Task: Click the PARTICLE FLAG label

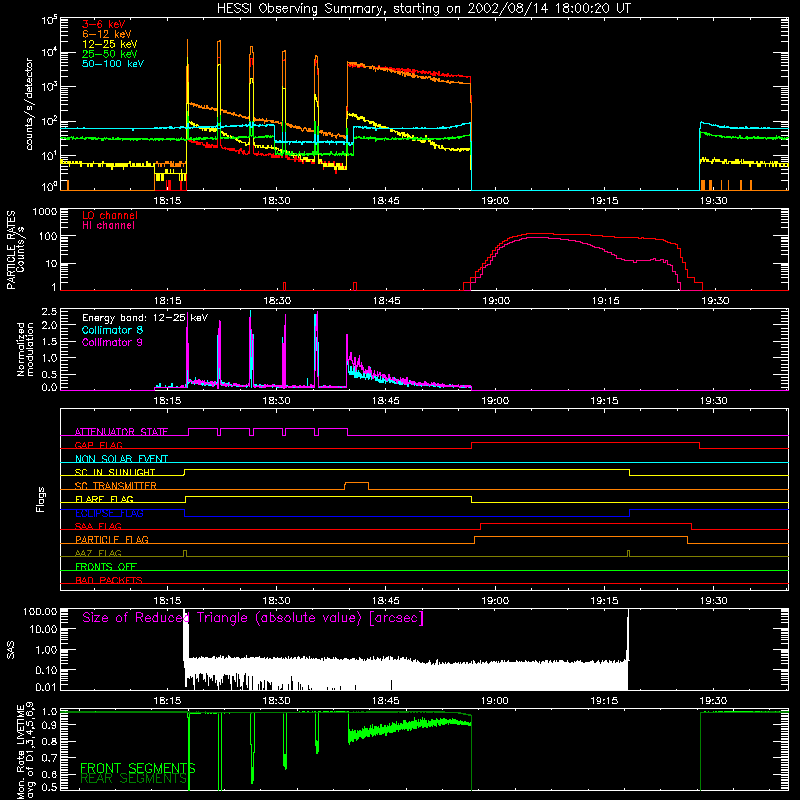Action: (112, 539)
